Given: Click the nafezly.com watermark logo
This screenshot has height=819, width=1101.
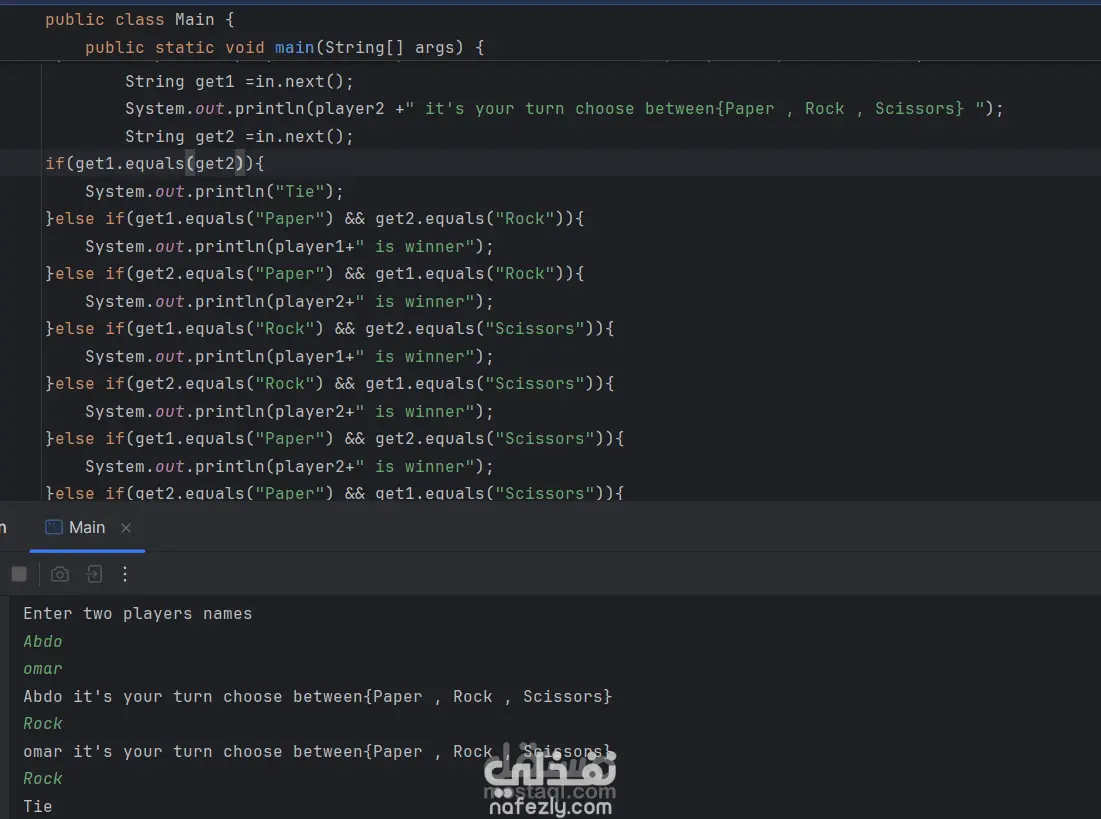Looking at the screenshot, I should [550, 784].
